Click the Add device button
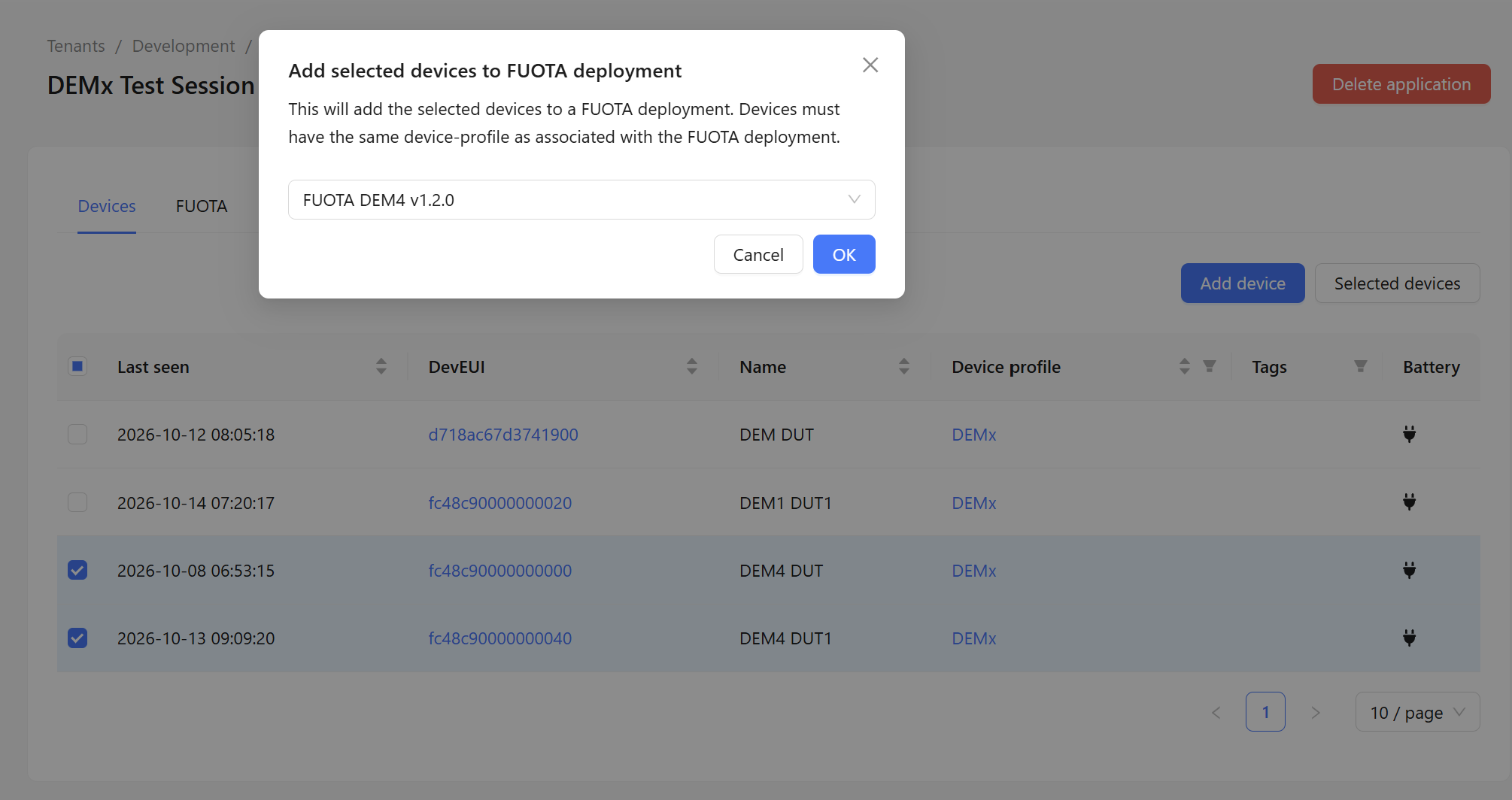 tap(1243, 283)
